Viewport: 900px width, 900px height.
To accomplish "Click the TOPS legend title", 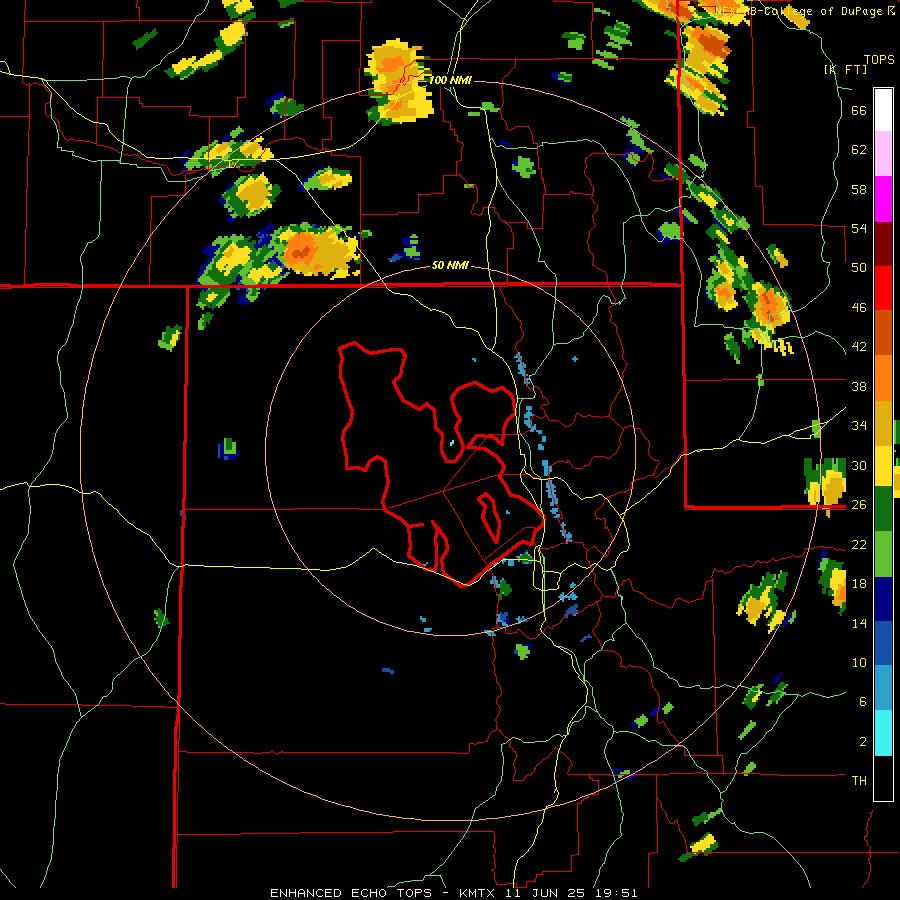I will coord(879,60).
